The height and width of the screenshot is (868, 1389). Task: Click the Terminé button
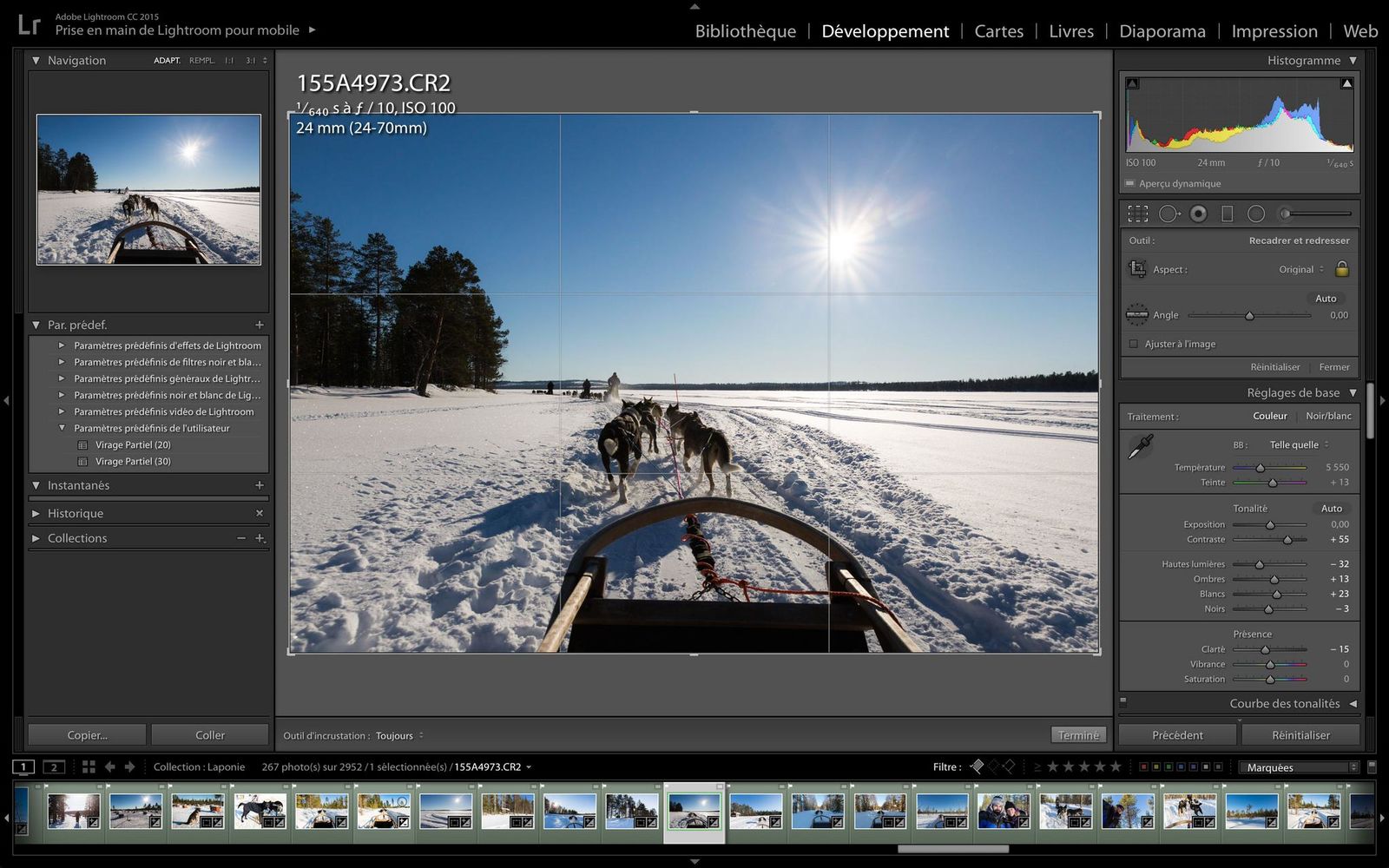pos(1078,735)
